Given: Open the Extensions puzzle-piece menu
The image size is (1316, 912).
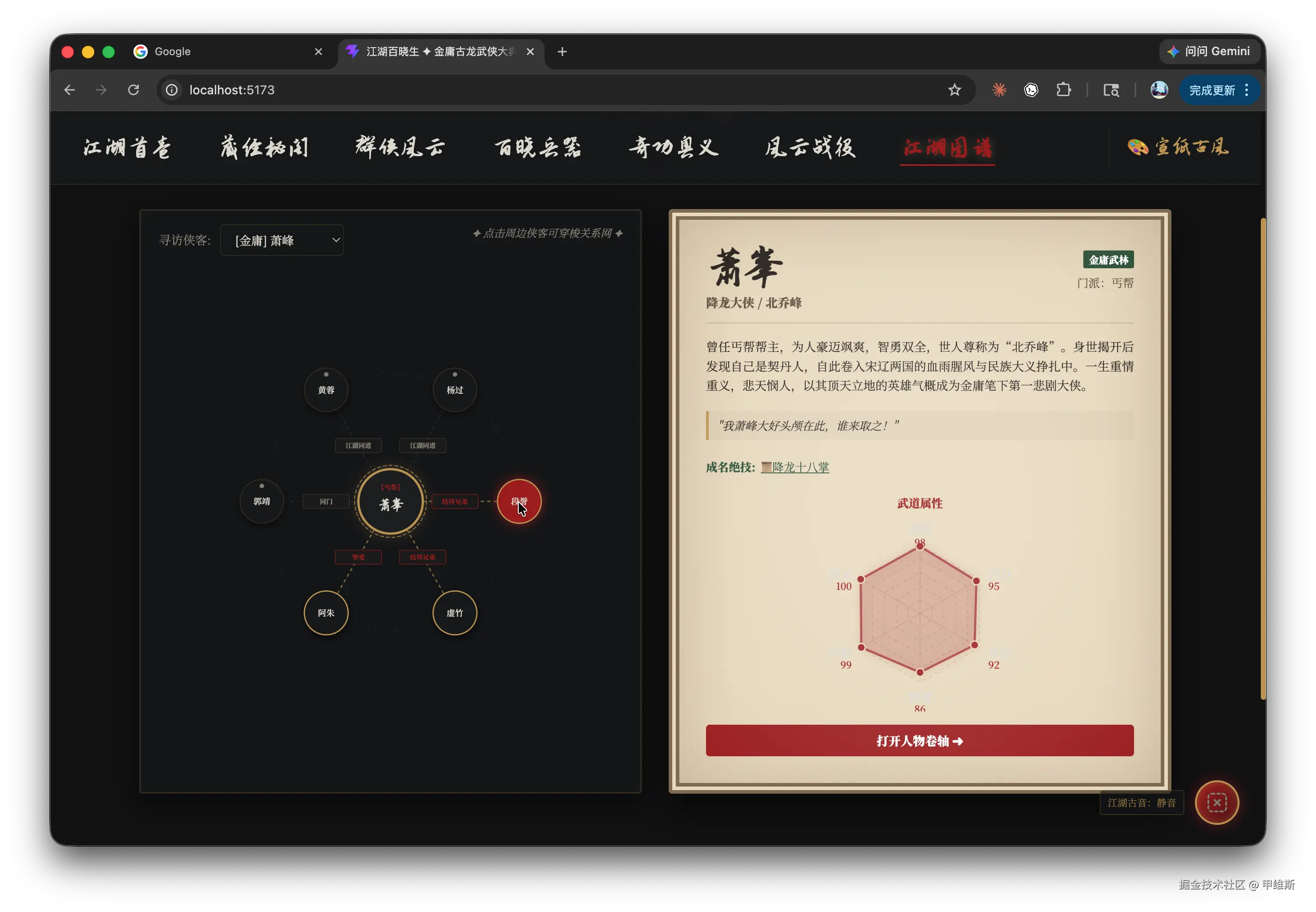Looking at the screenshot, I should pyautogui.click(x=1063, y=90).
